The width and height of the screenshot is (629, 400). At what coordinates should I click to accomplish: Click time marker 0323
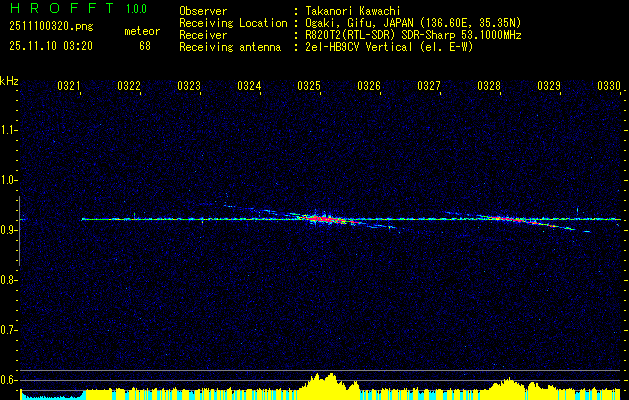[189, 85]
